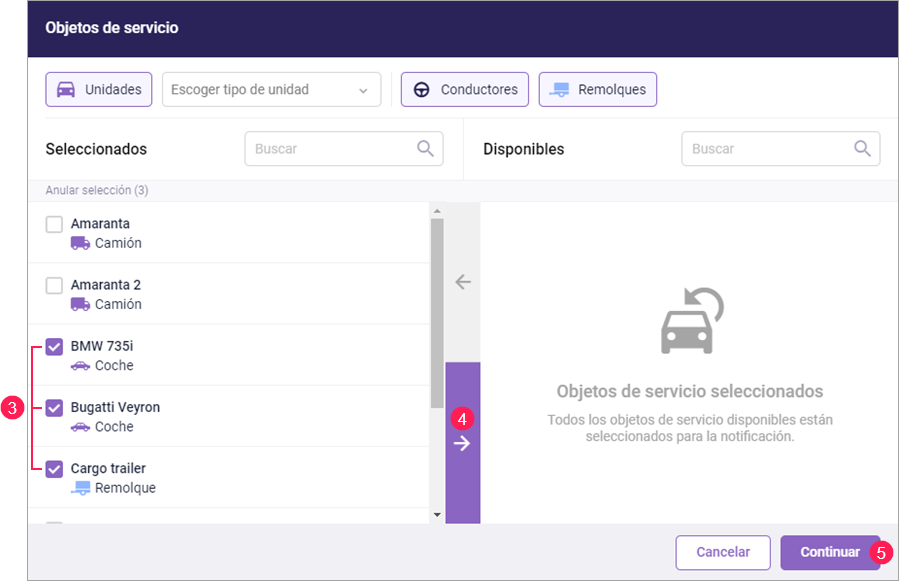The height and width of the screenshot is (581, 899).
Task: Switch to the Remolques filter
Action: 597,90
